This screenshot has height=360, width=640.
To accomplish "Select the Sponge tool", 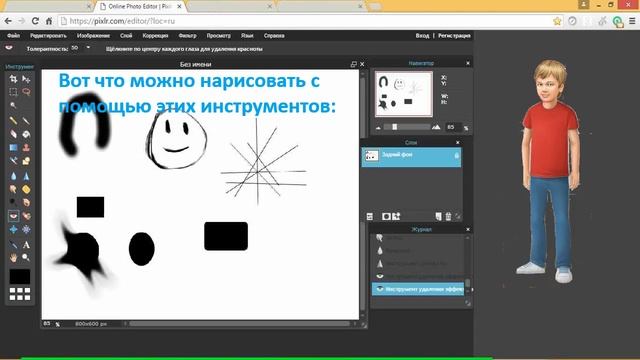I will click(x=26, y=189).
